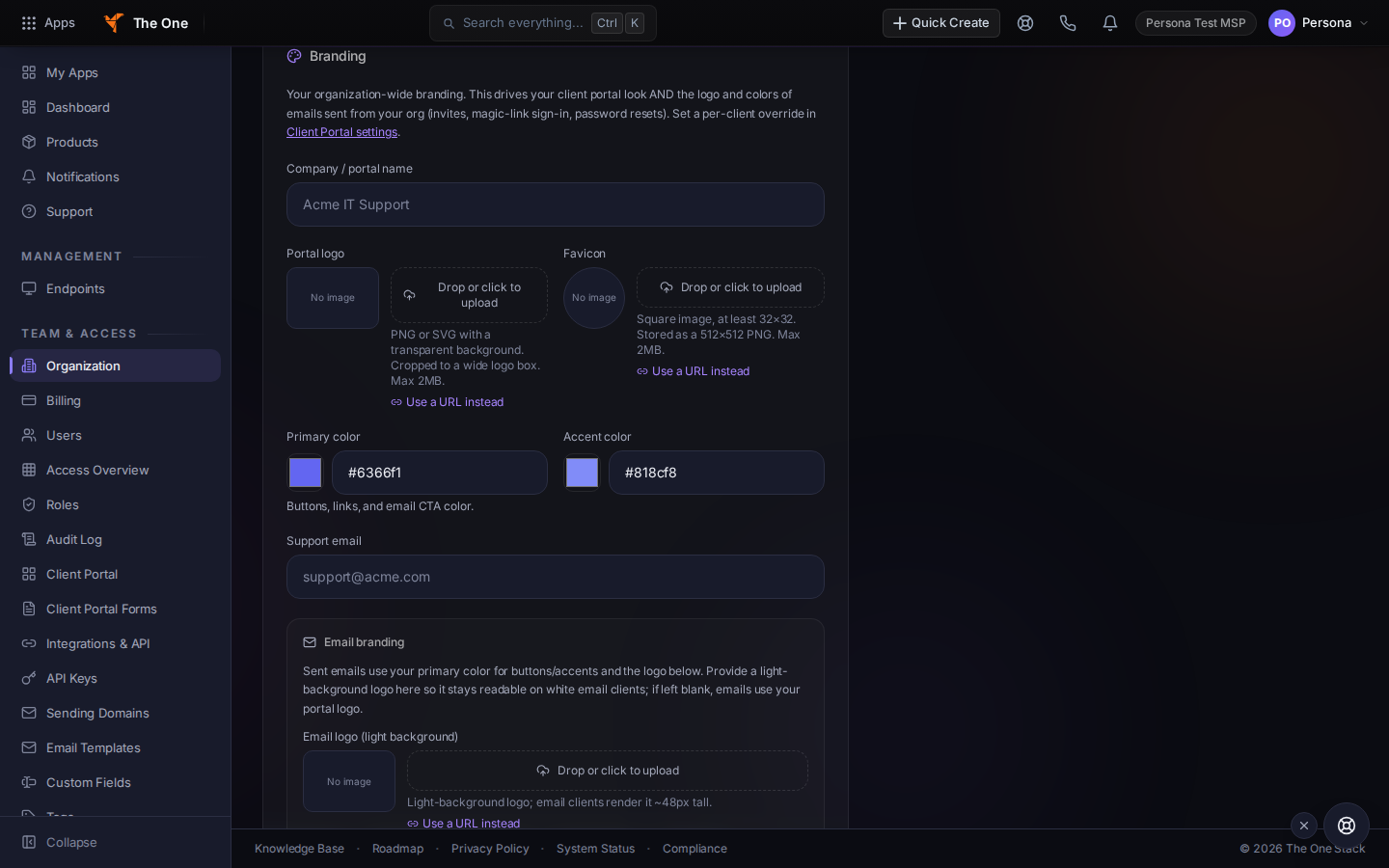Open Support in sidebar

[116, 211]
